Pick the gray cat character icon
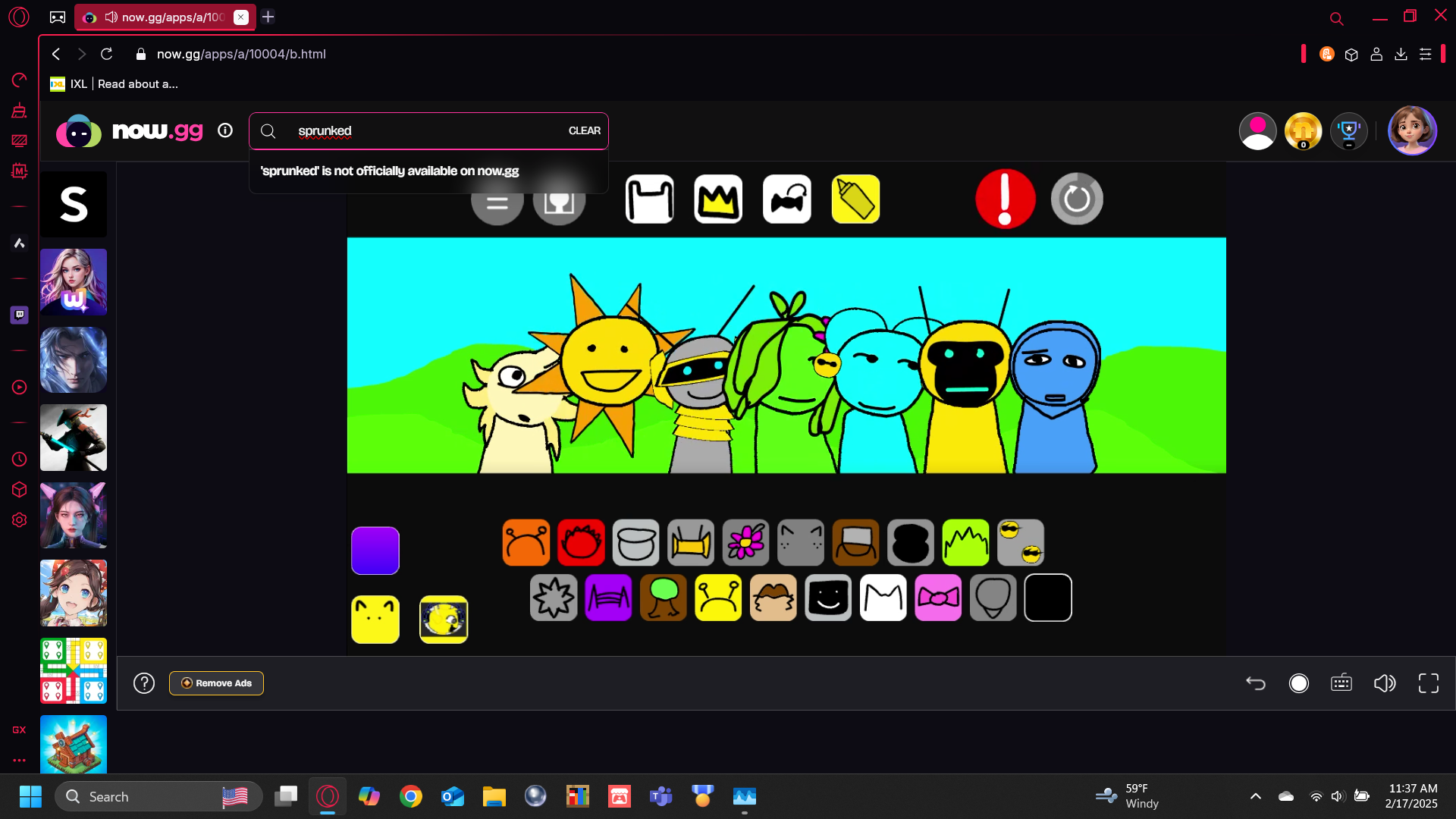The image size is (1456, 819). coord(801,542)
